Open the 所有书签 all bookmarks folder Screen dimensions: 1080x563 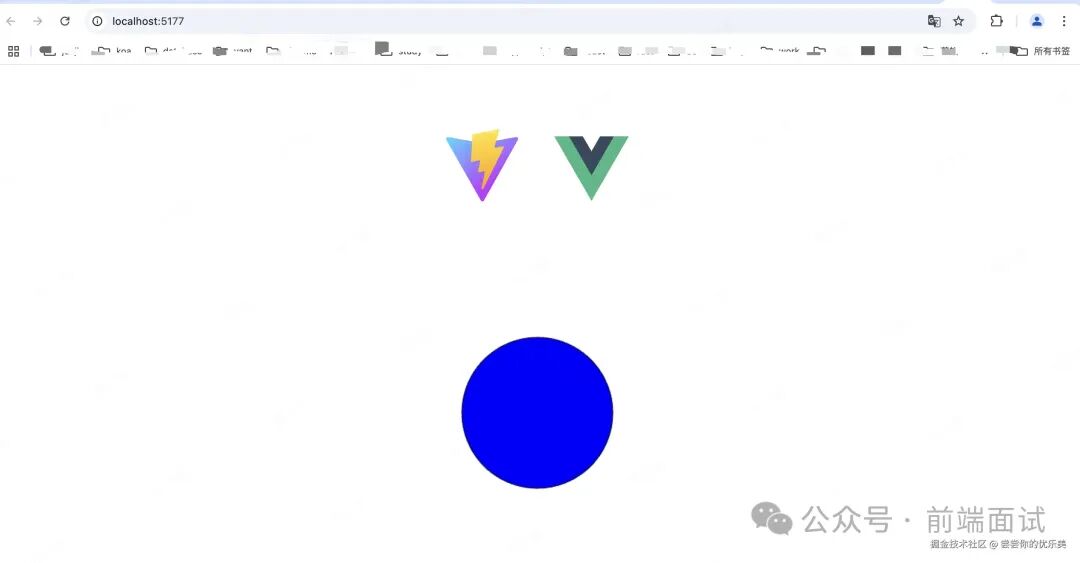coord(1043,51)
